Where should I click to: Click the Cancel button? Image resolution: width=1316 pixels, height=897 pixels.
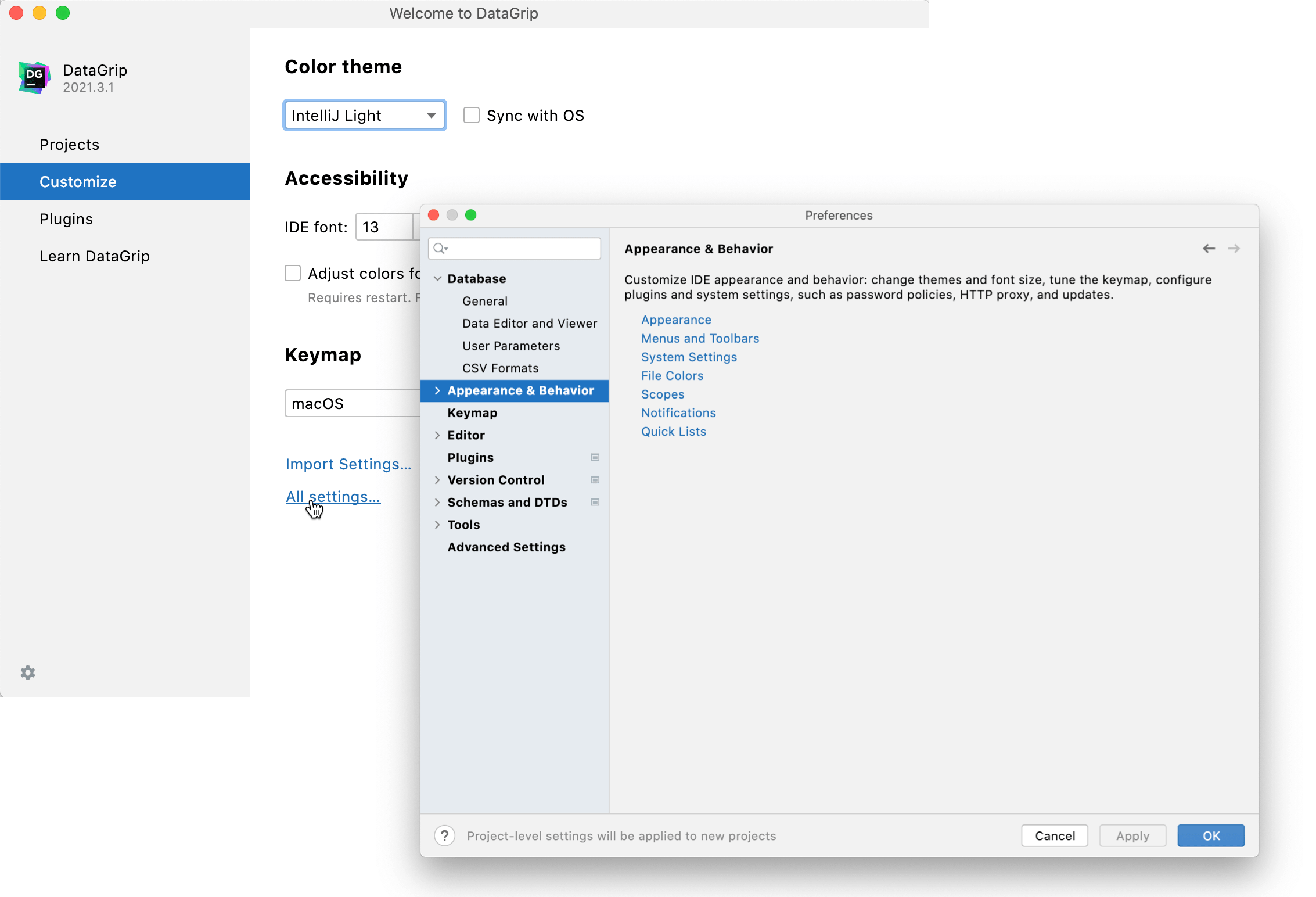pos(1055,836)
